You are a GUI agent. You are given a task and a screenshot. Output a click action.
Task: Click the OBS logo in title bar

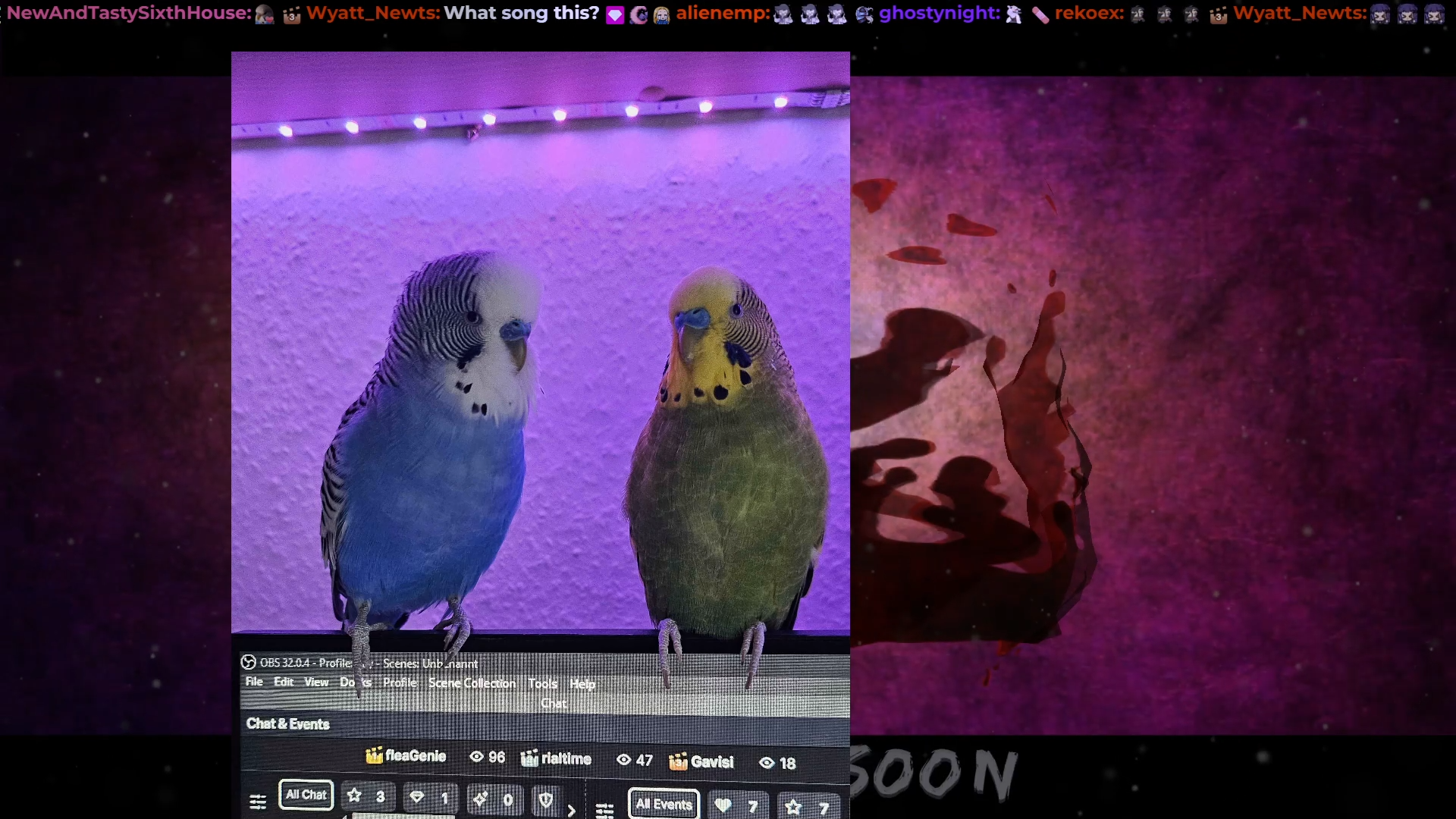(x=248, y=662)
